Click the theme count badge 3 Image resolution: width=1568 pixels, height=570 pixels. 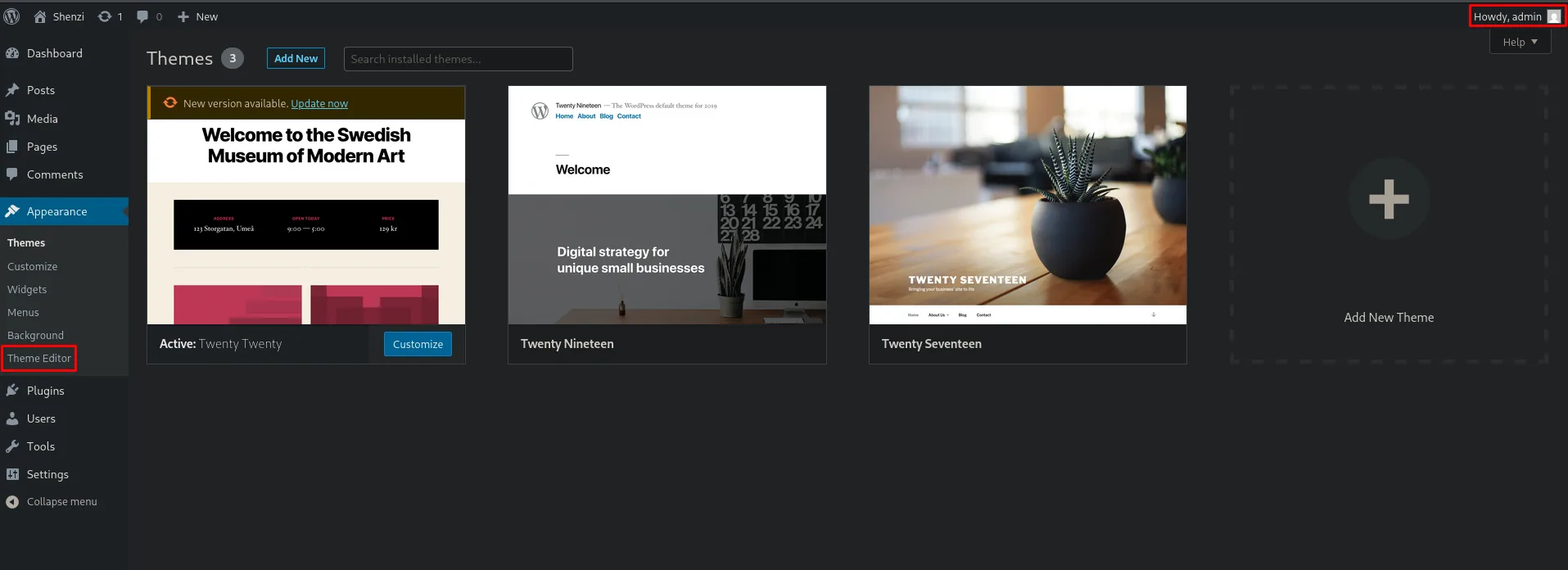pyautogui.click(x=233, y=58)
